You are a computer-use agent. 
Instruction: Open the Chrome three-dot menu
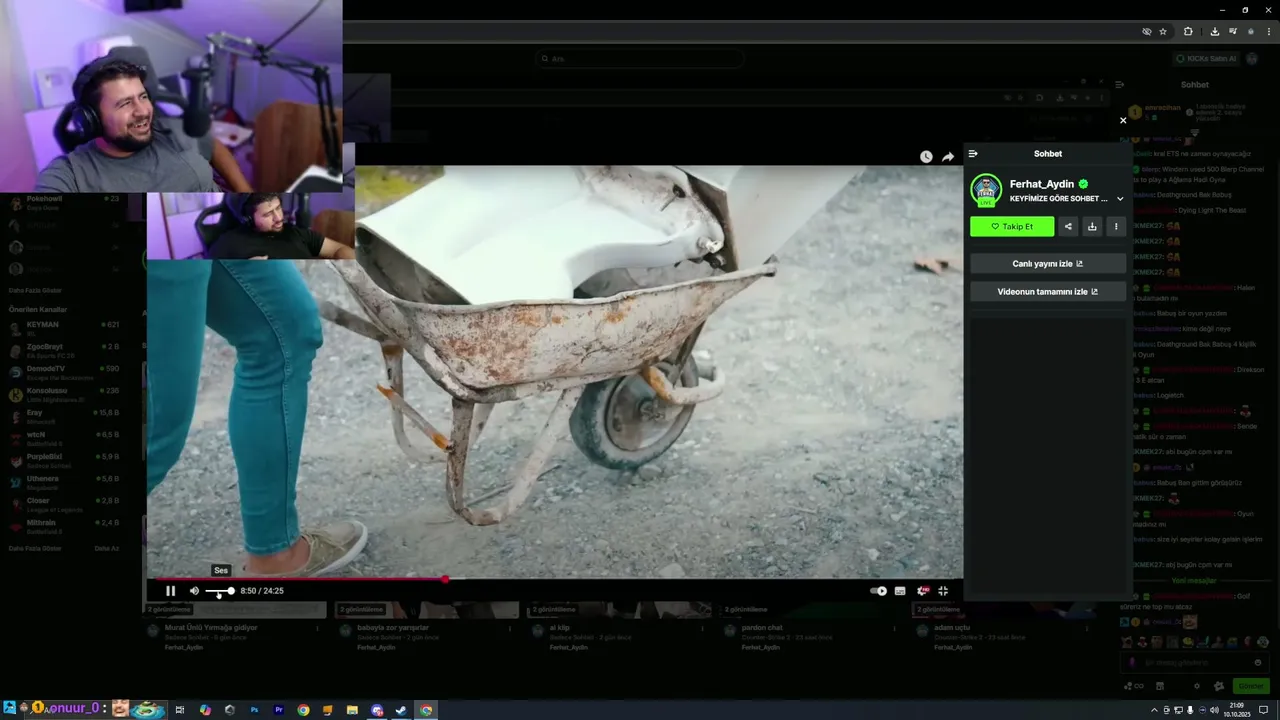(1267, 32)
